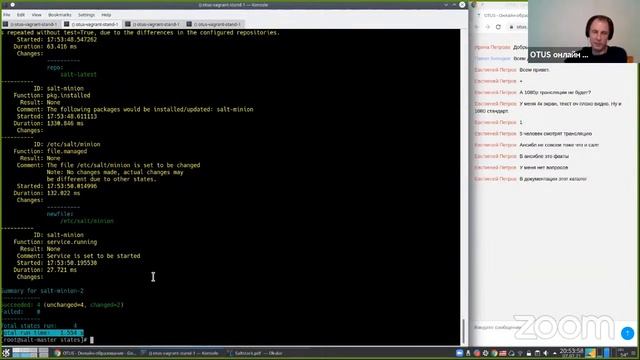This screenshot has width=640, height=360.
Task: Open the clipboard tray icon
Action: pyautogui.click(x=537, y=353)
